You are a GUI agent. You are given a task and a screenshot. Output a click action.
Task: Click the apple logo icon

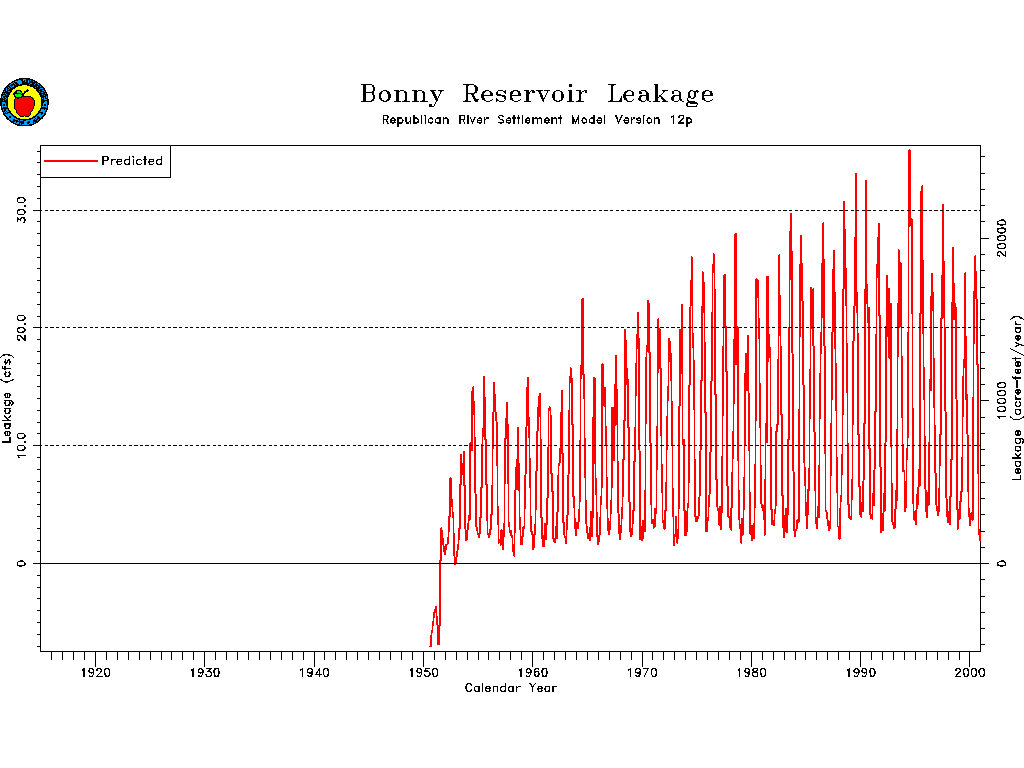(25, 102)
